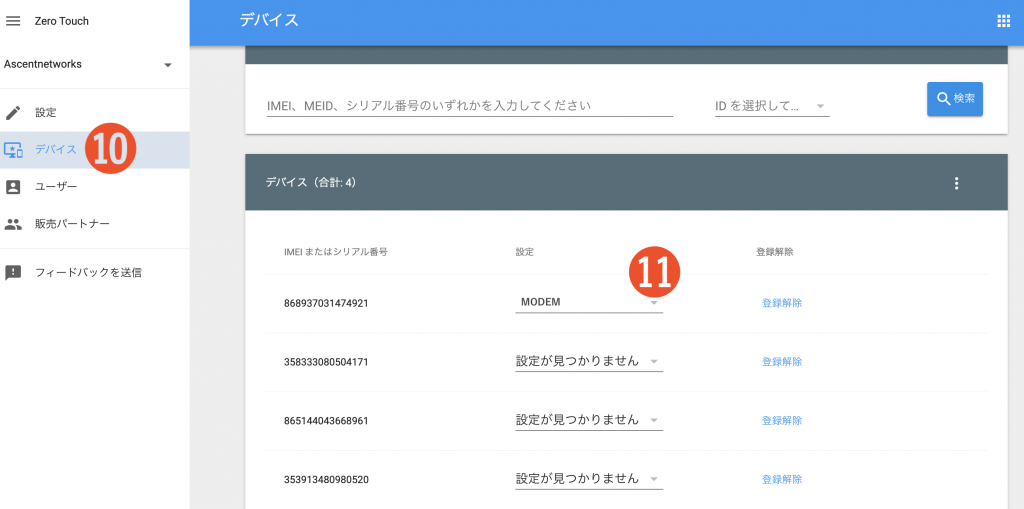Open the settings dropdown for device 353913480980520

pos(589,478)
